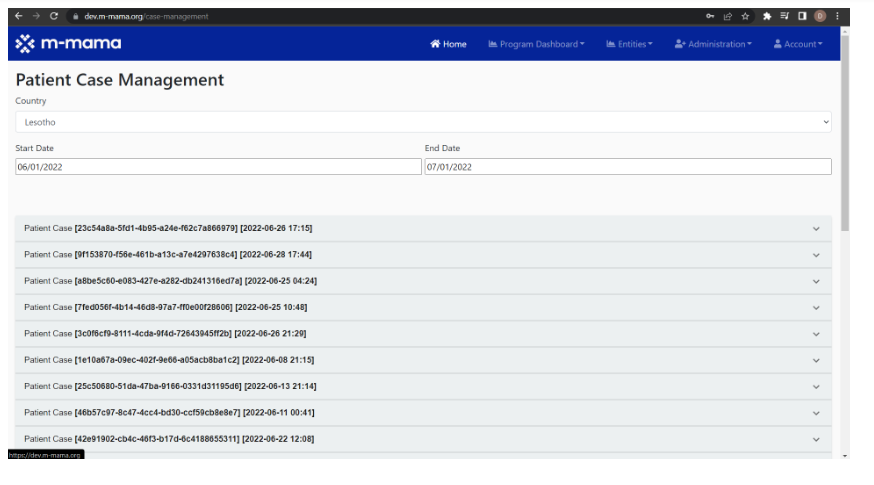This screenshot has width=874, height=485.
Task: Expand patient case 9f153870 chevron
Action: click(816, 255)
